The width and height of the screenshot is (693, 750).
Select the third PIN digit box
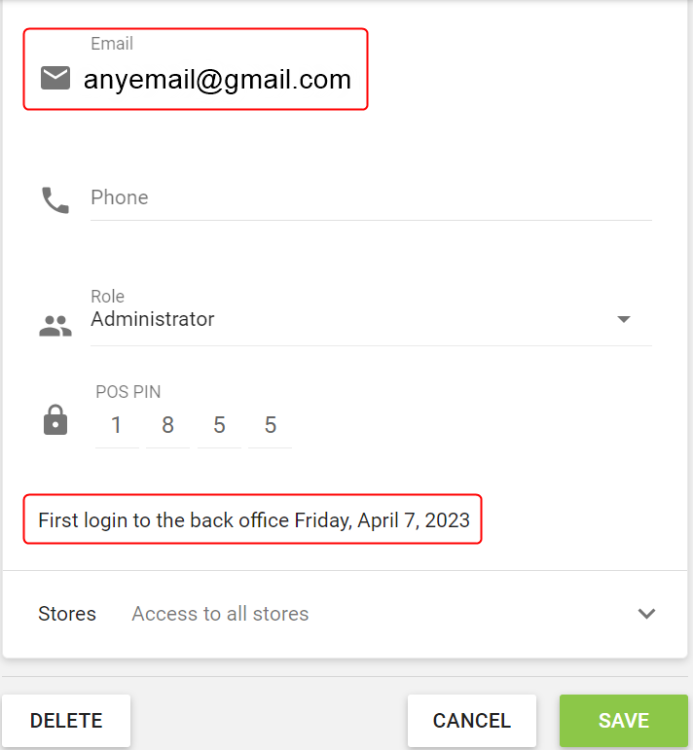pyautogui.click(x=219, y=426)
